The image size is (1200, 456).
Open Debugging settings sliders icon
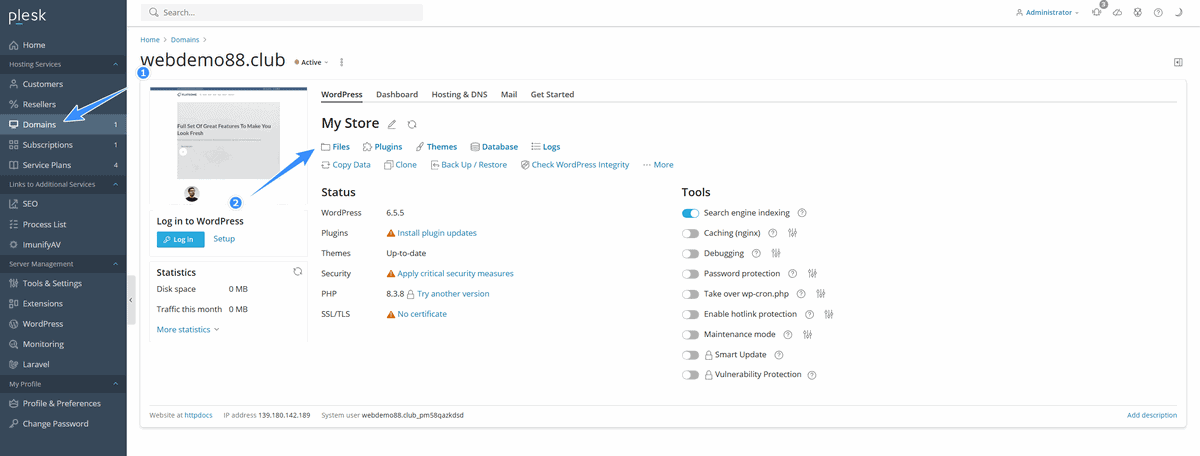(x=774, y=253)
